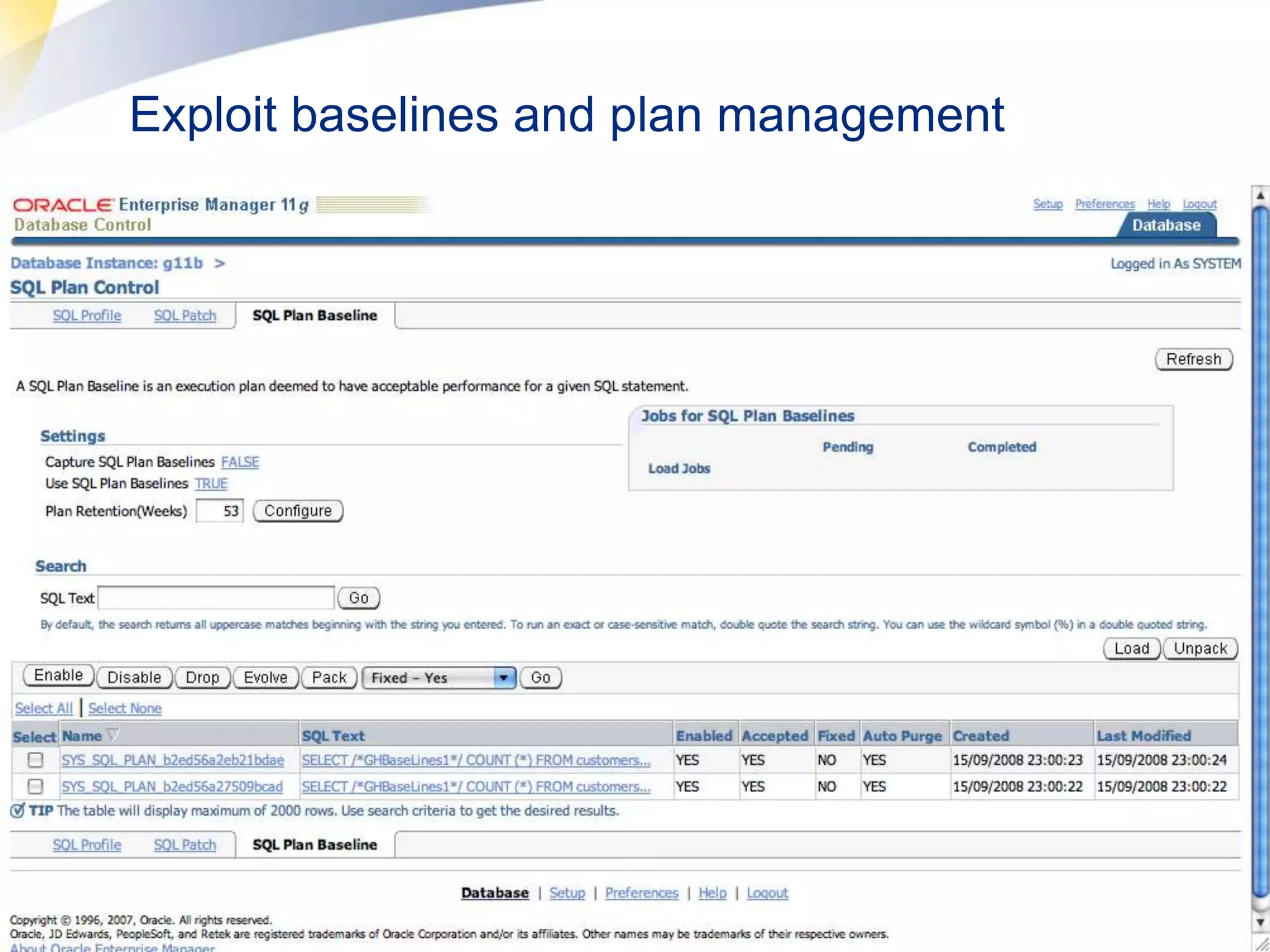Click Go next to SQL Text field
The height and width of the screenshot is (952, 1270).
pyautogui.click(x=358, y=598)
